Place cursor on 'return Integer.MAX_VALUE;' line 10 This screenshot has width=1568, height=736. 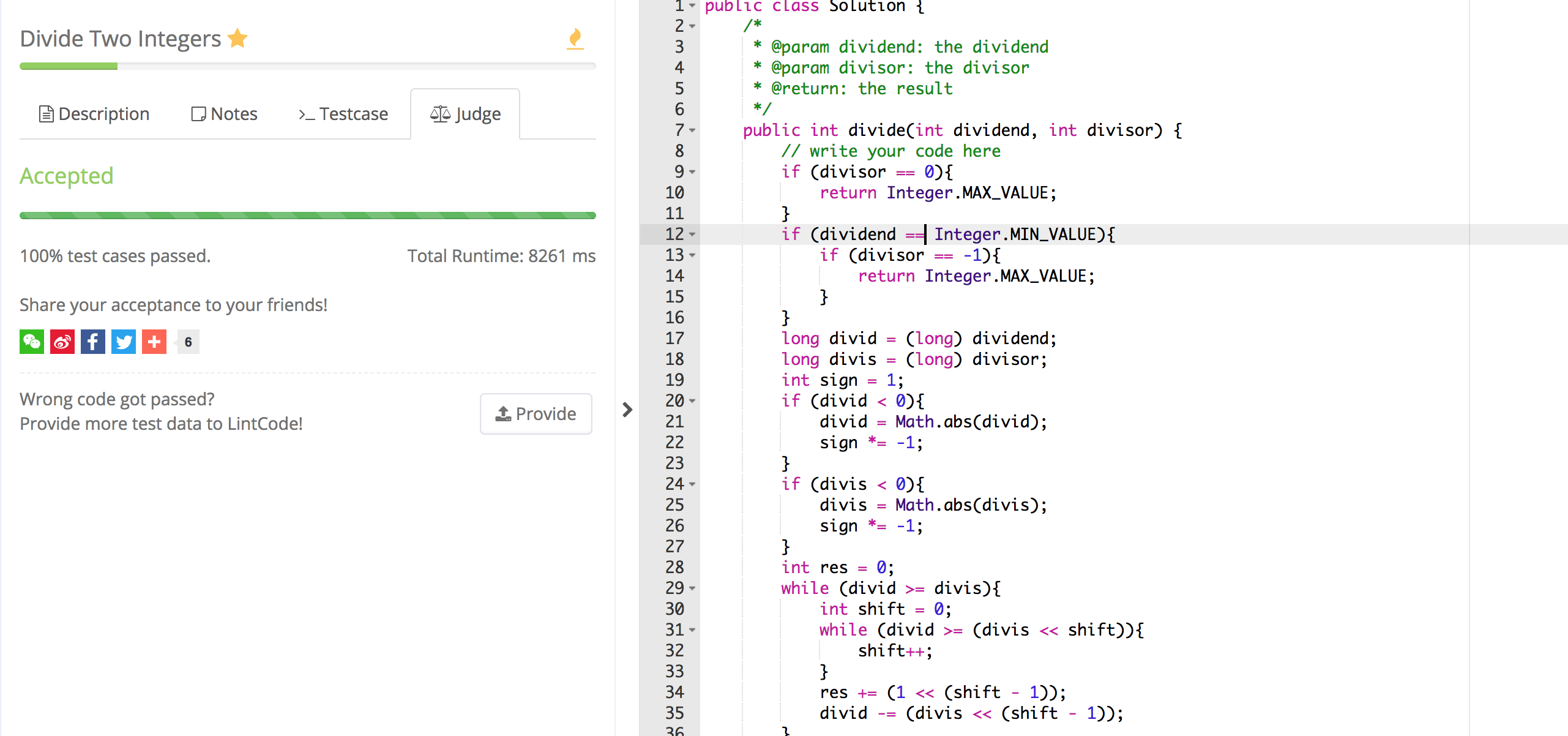pos(938,193)
